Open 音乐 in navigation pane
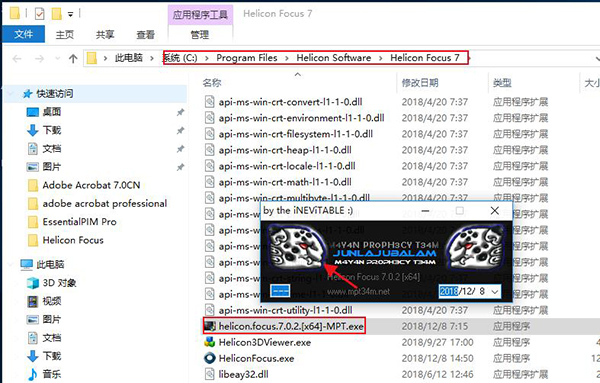This screenshot has width=600, height=383. 52,374
